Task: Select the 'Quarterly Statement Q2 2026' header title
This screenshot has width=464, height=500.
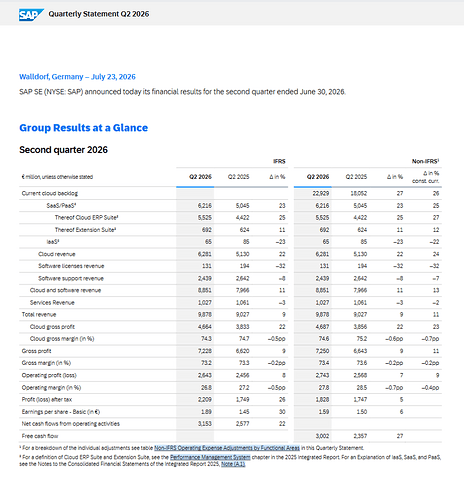Action: [x=99, y=14]
